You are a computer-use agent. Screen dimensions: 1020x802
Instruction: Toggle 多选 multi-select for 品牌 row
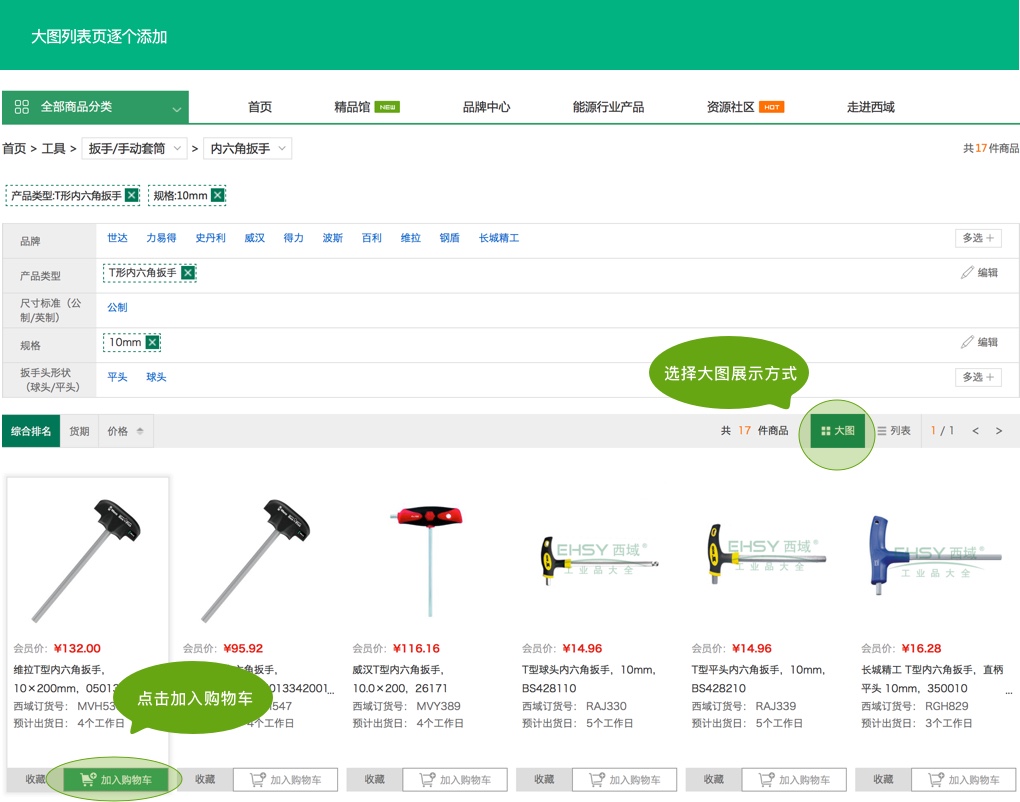[977, 238]
